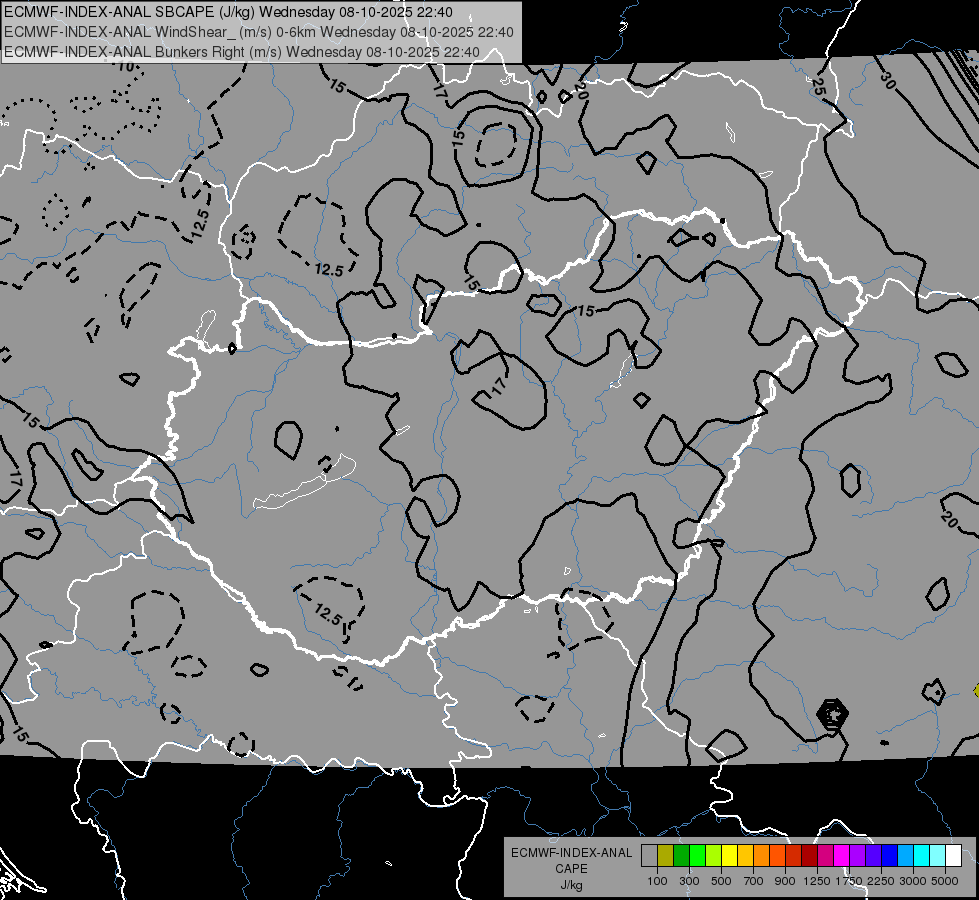This screenshot has height=900, width=979.
Task: Click the 30 contour label
Action: click(887, 80)
